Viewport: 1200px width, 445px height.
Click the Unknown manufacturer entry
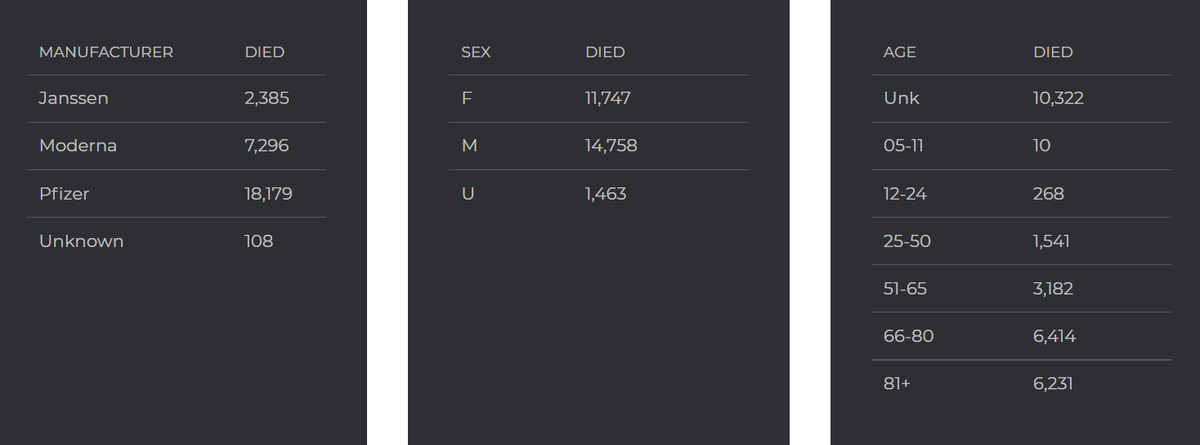81,241
